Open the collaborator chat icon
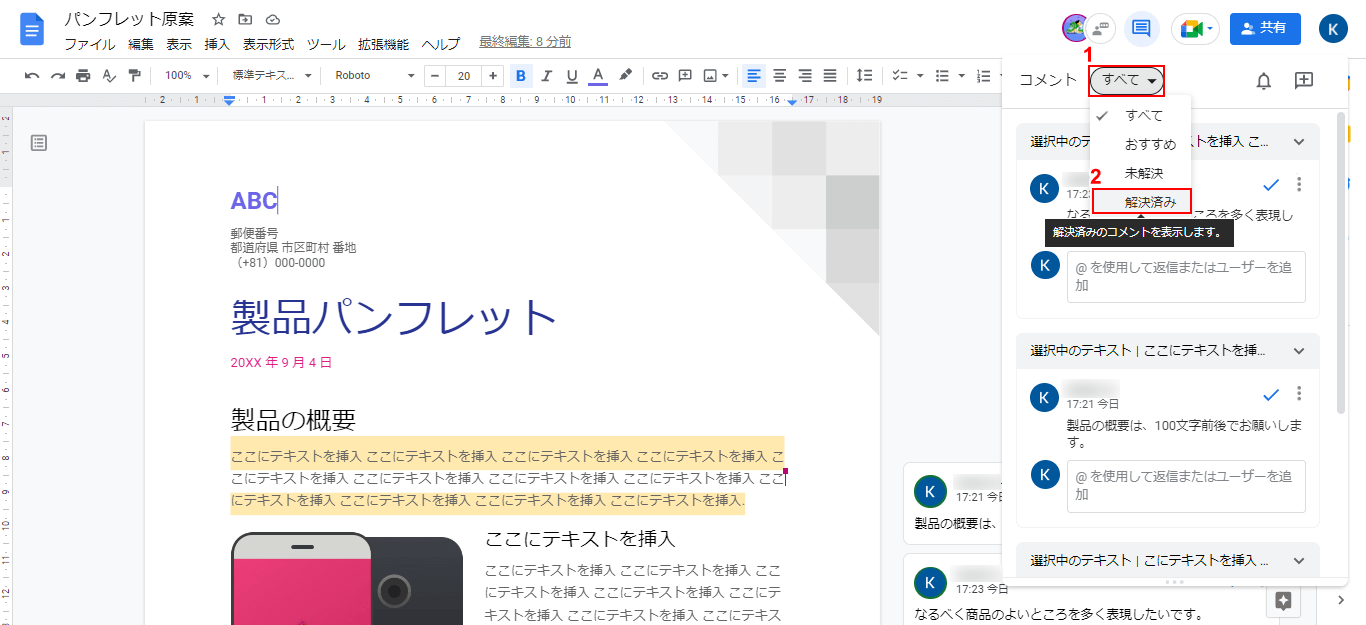1366x625 pixels. click(x=1101, y=29)
